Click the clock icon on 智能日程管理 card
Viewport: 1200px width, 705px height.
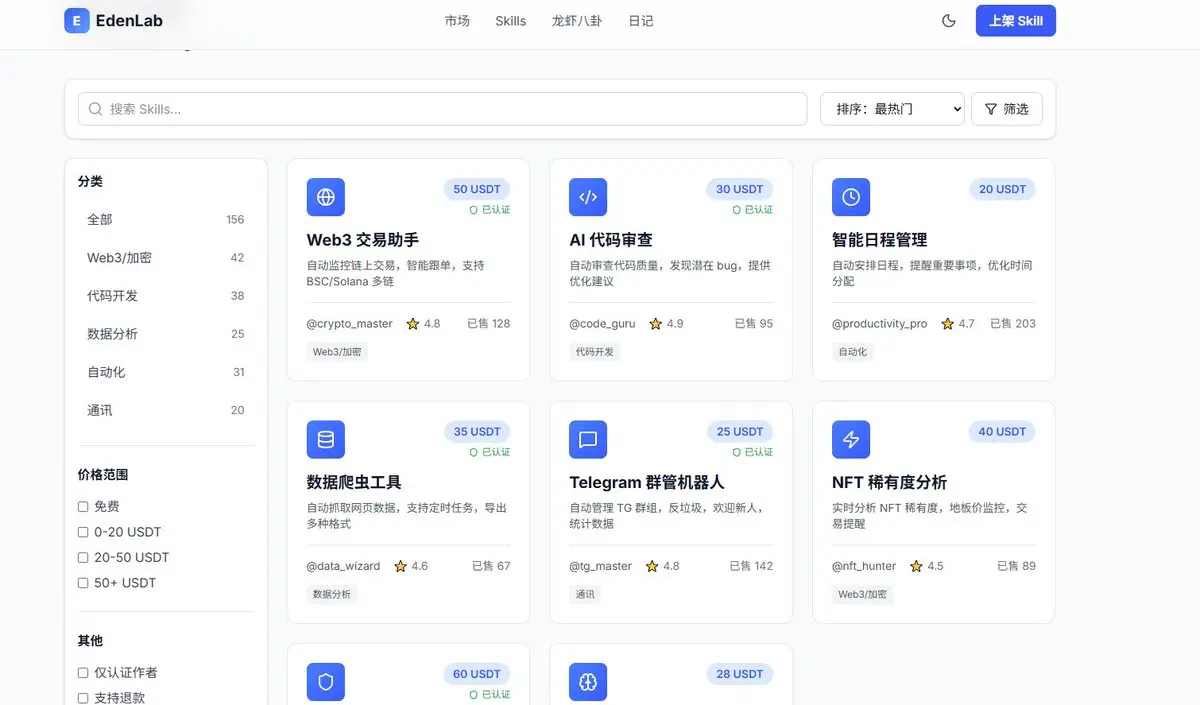coord(851,197)
